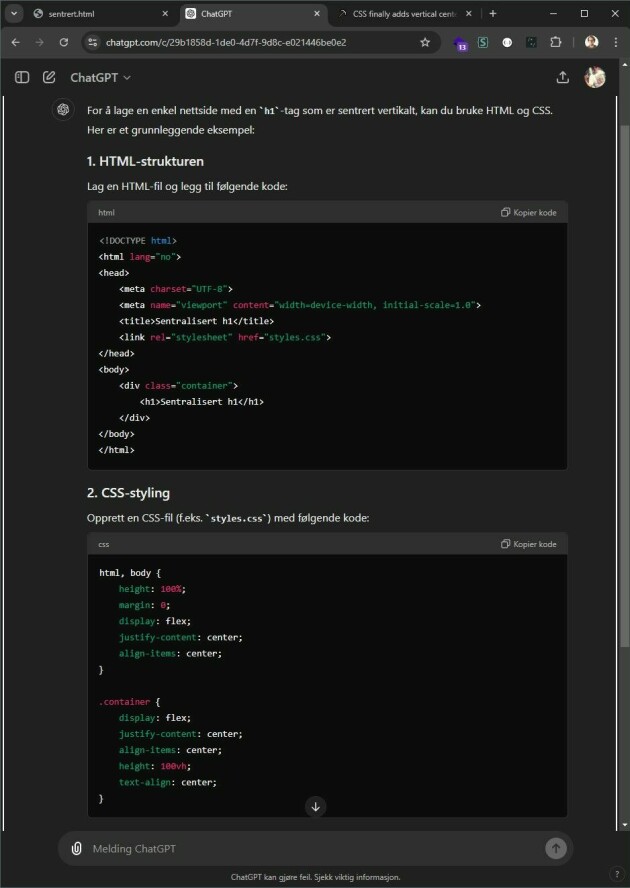The width and height of the screenshot is (630, 888).
Task: Click the ChatGPT assistant logo beside the reply
Action: tap(63, 109)
